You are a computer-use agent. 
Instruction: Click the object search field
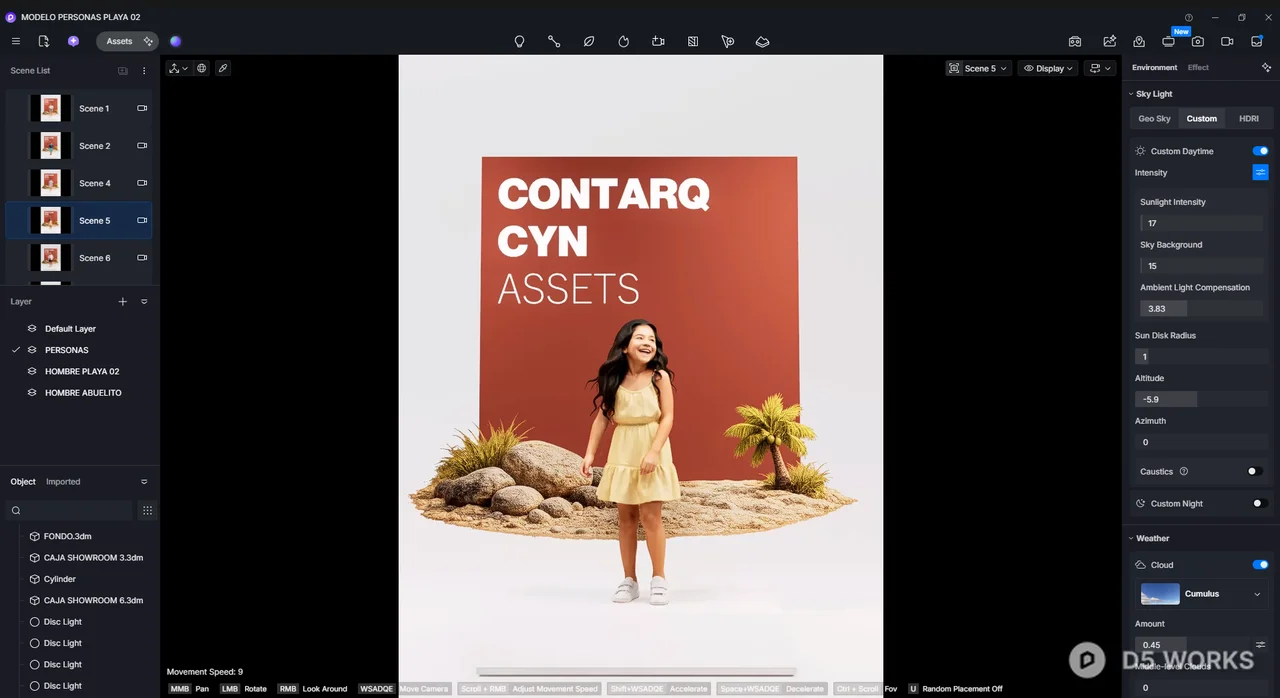68,511
